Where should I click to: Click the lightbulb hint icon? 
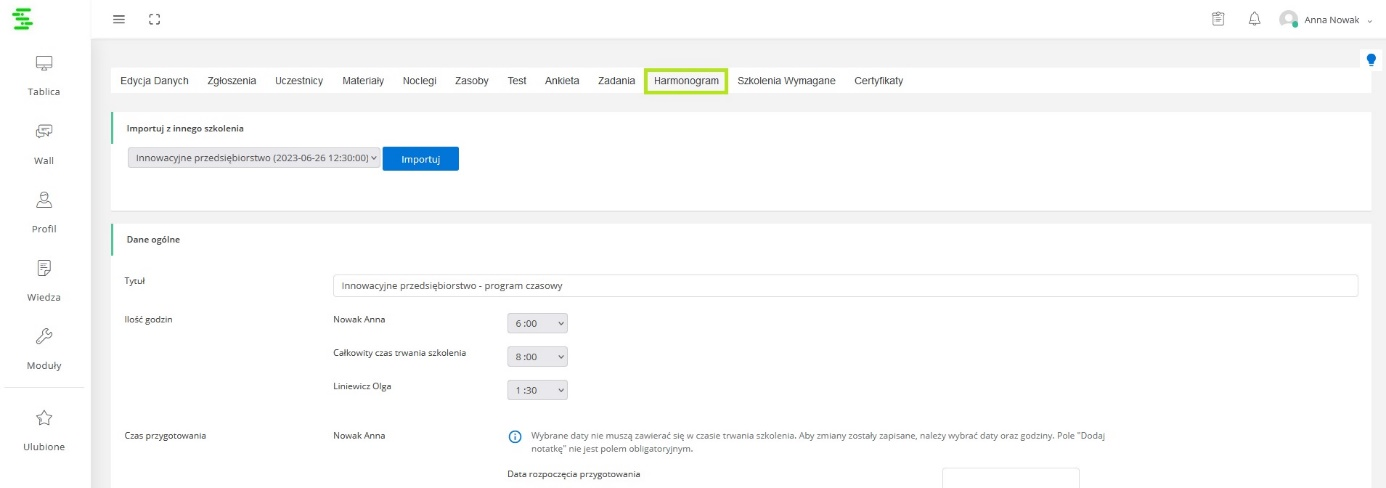(x=1371, y=60)
